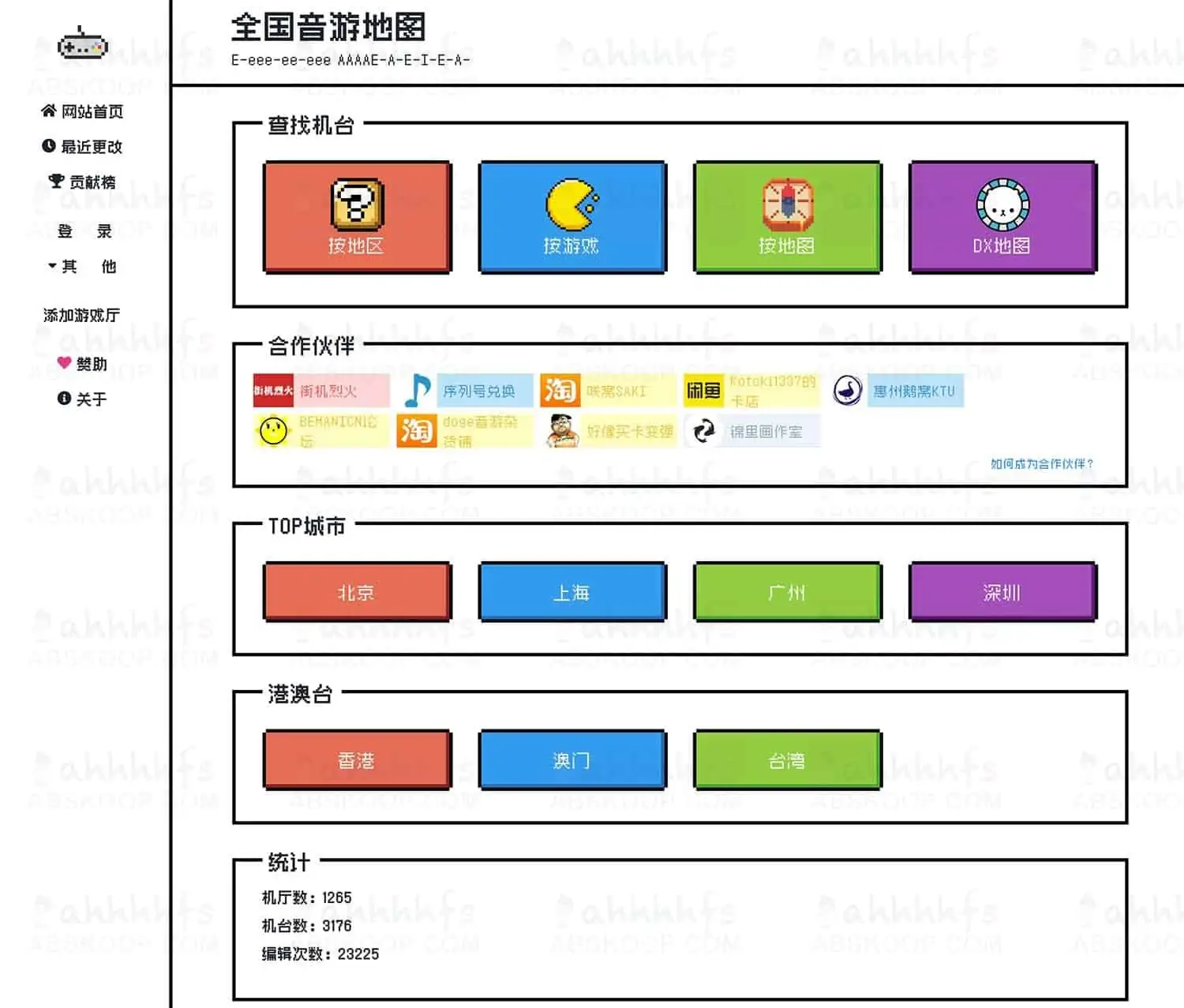Open the Taobao icon for 咪窝SAKI
Screen dimensions: 1184x1008
[560, 391]
